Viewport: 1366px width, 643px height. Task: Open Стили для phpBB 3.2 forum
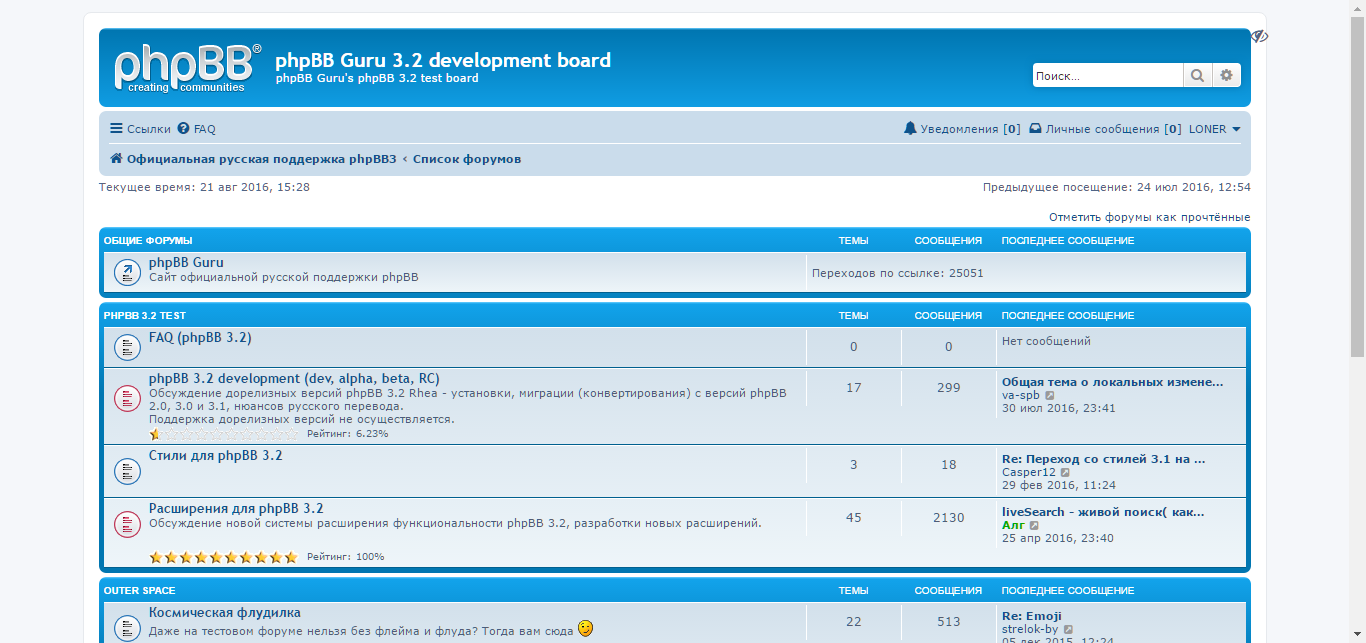coord(216,455)
